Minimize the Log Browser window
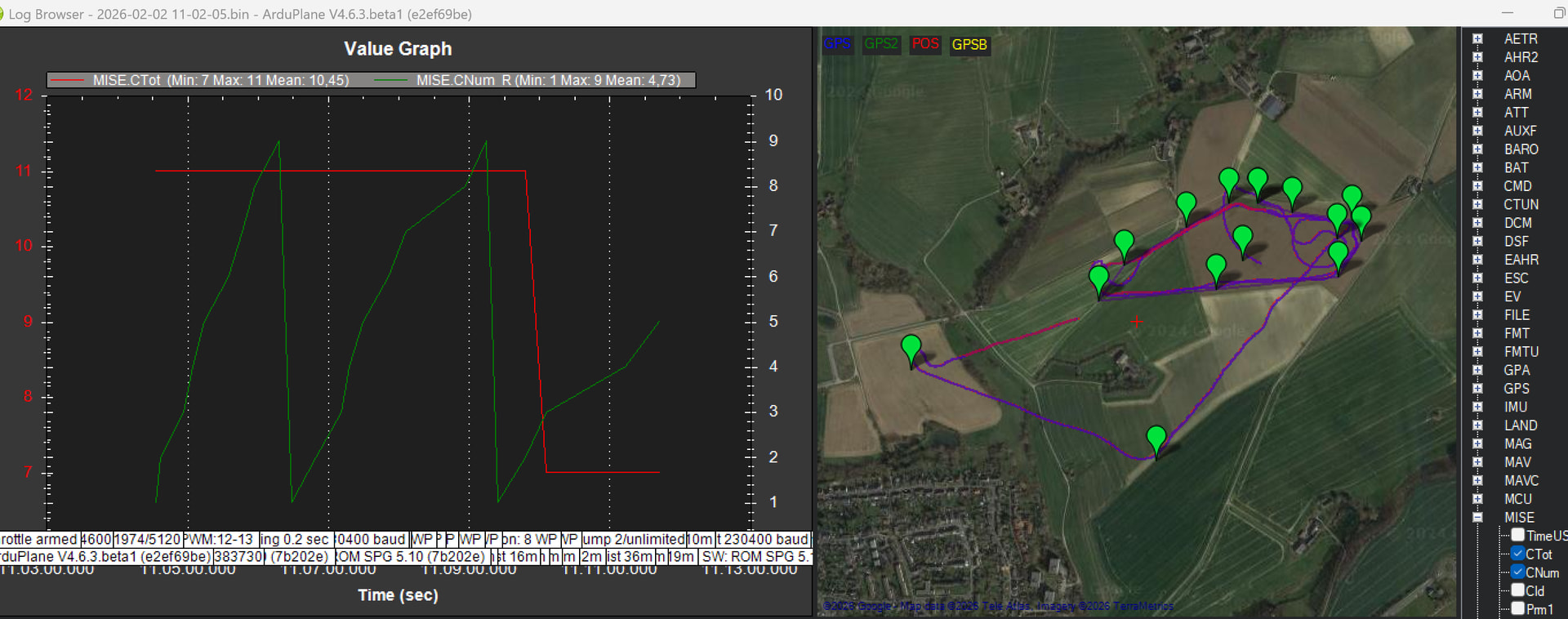The image size is (1568, 619). [1507, 13]
